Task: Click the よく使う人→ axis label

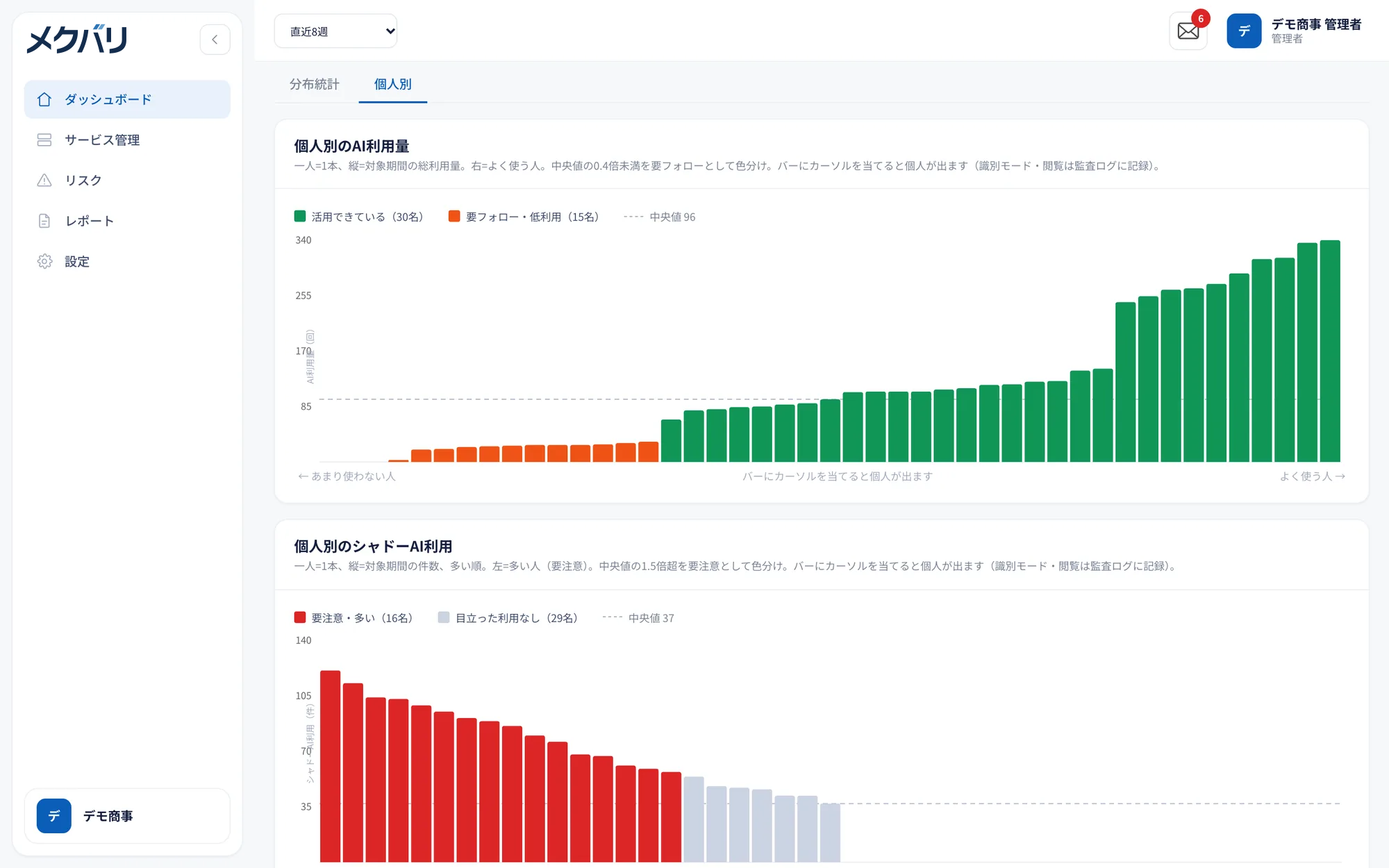Action: tap(1313, 476)
